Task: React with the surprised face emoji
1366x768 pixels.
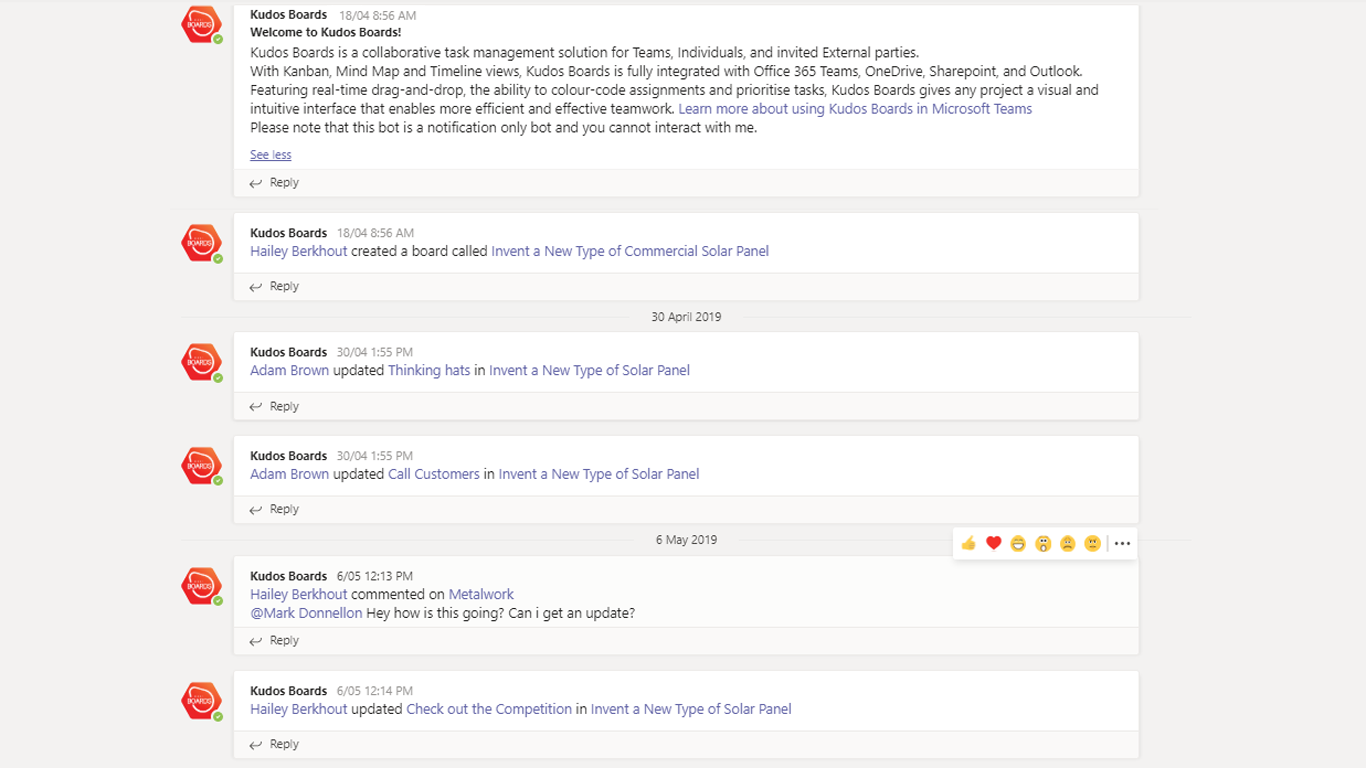Action: [1043, 544]
